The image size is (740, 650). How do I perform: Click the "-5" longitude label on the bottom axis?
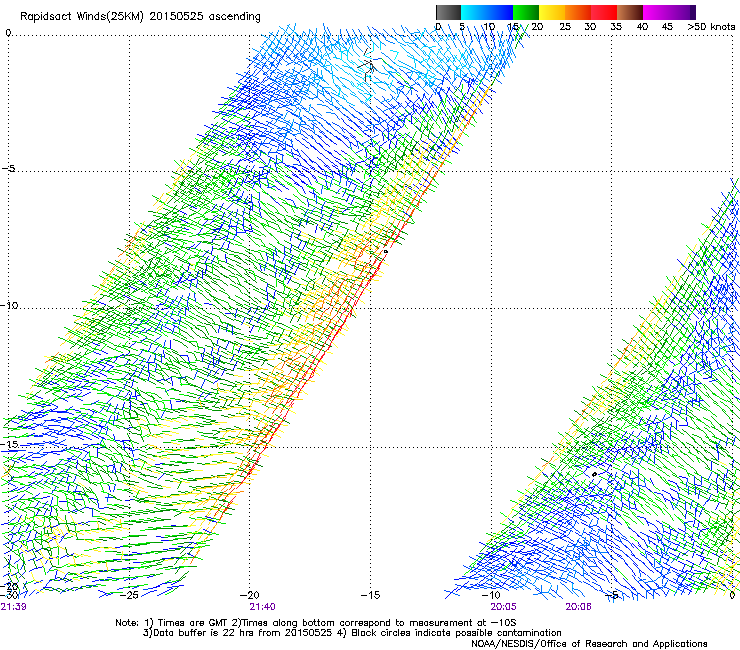(612, 595)
